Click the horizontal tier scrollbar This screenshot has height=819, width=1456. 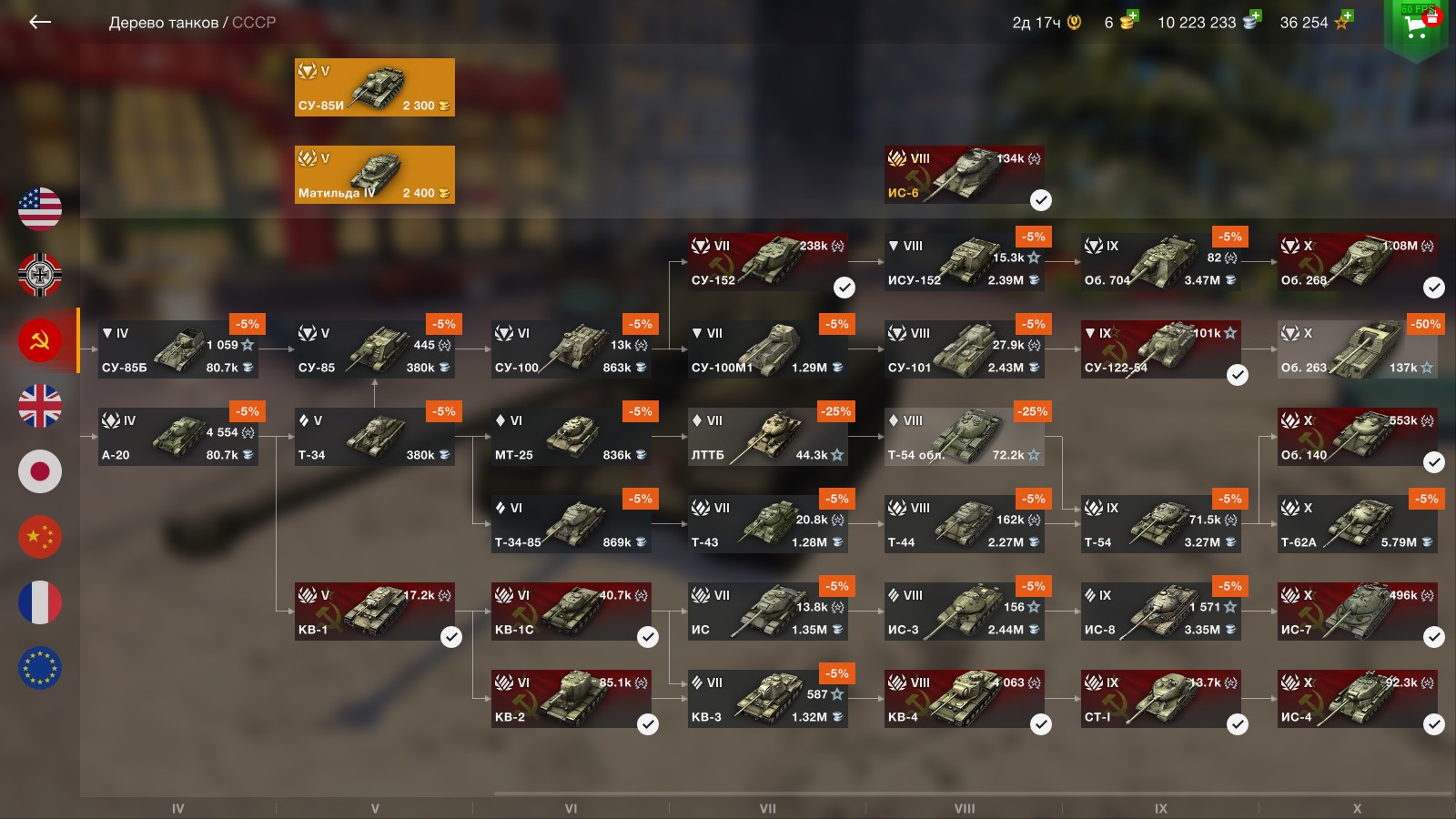click(972, 794)
